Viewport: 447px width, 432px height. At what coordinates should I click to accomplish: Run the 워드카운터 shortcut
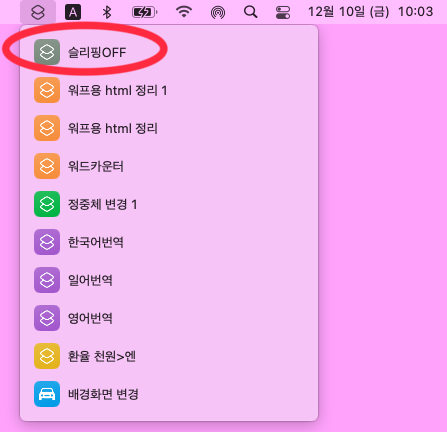(x=169, y=166)
